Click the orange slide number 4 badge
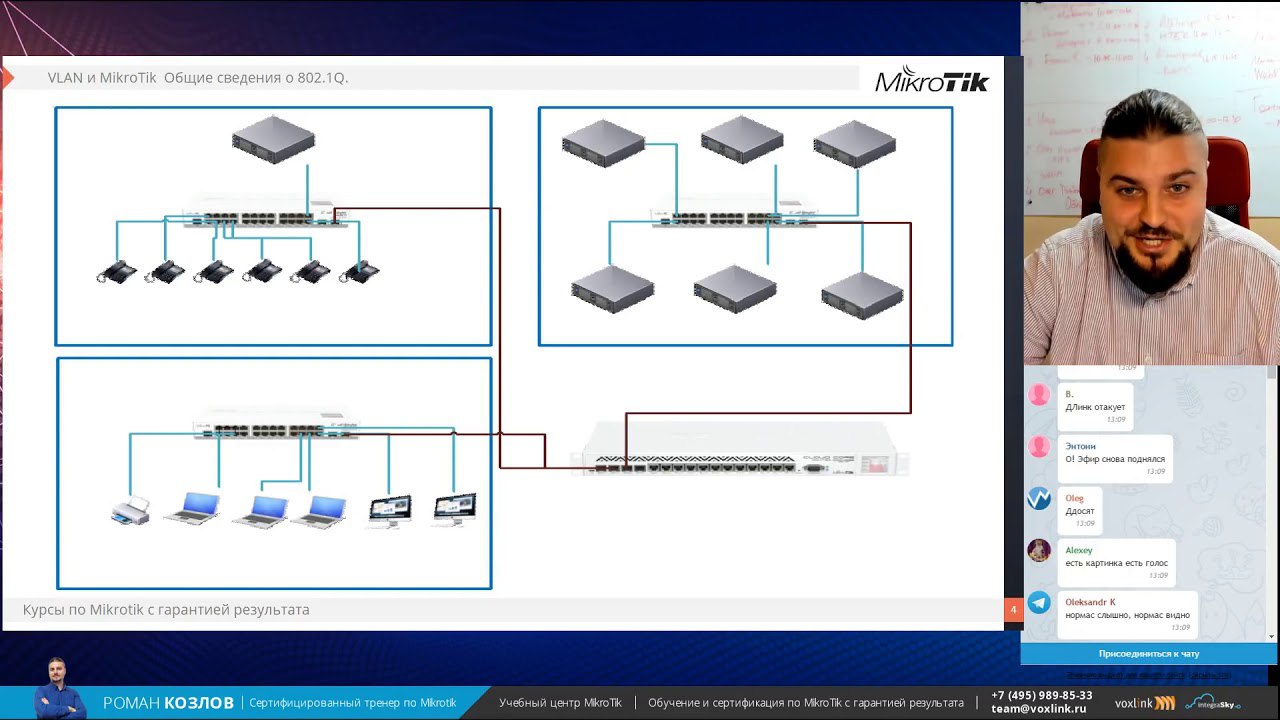Image resolution: width=1280 pixels, height=720 pixels. click(1013, 609)
